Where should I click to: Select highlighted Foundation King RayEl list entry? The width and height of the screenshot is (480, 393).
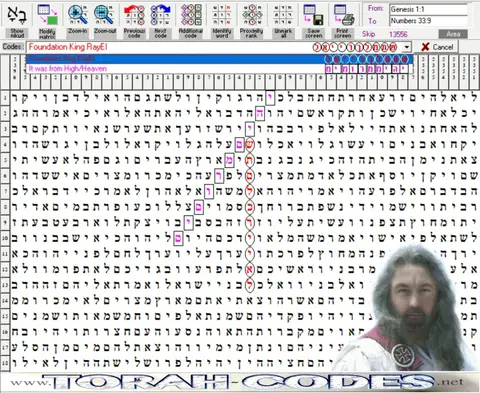(219, 59)
